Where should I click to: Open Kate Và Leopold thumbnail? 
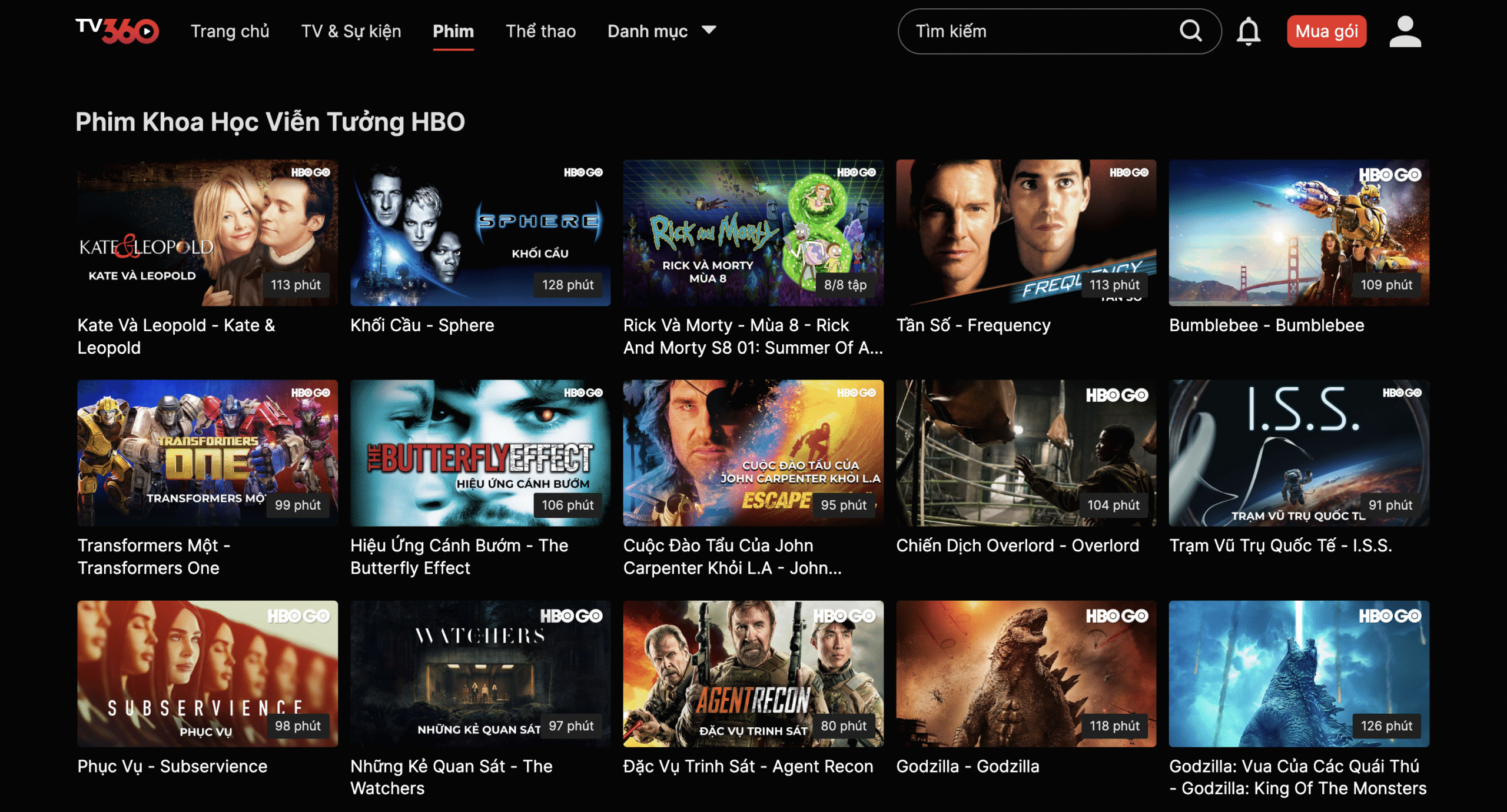(x=207, y=232)
